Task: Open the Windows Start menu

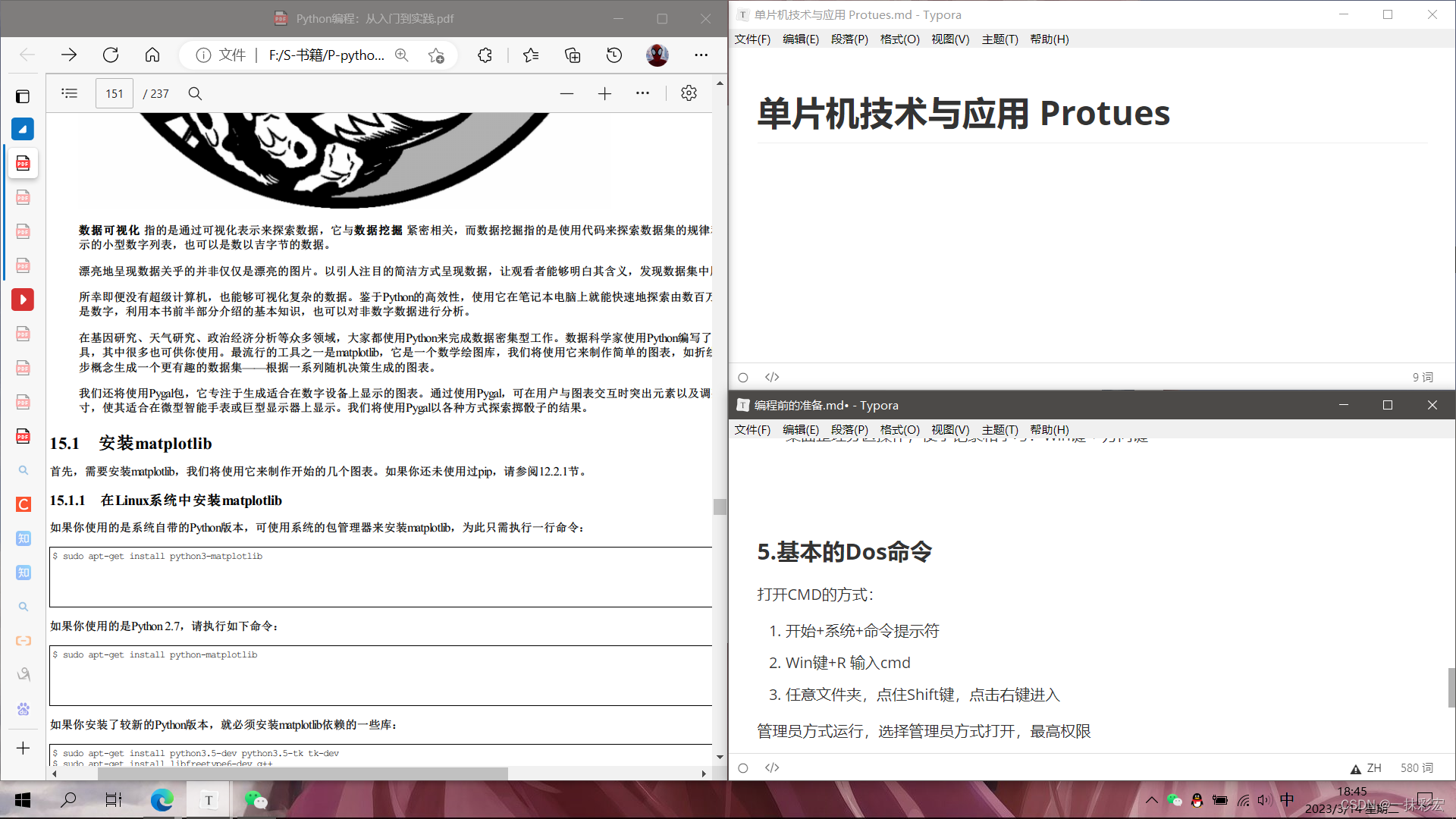Action: tap(23, 800)
